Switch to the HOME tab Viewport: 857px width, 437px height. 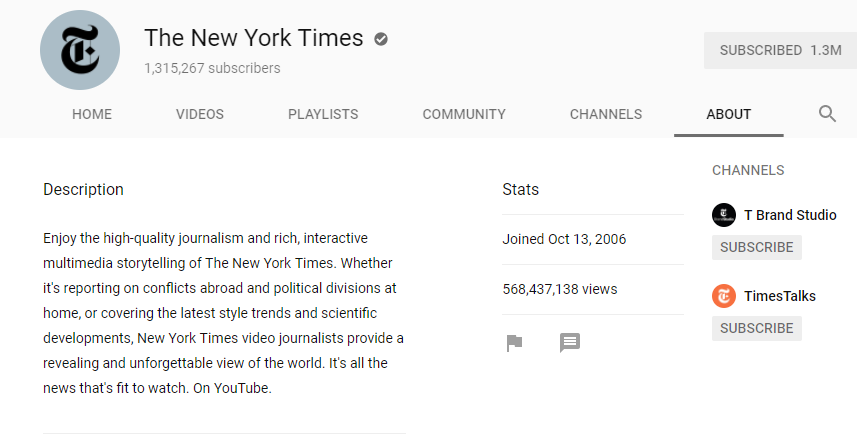(x=92, y=114)
